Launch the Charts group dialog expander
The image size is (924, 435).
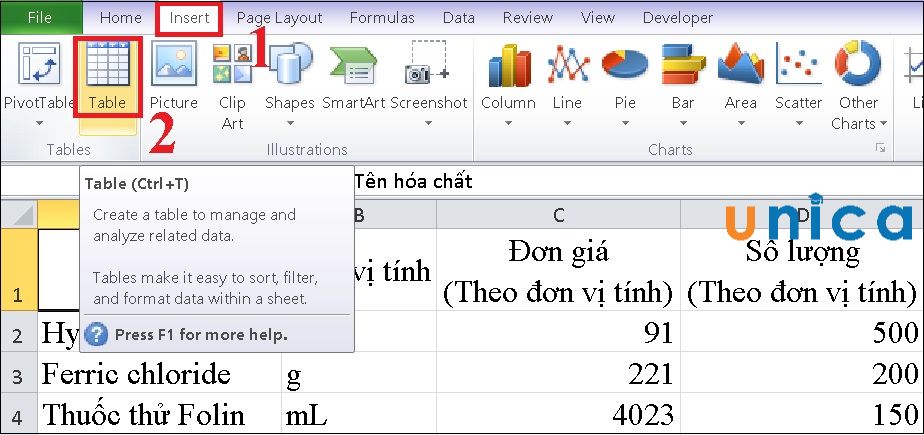(881, 148)
